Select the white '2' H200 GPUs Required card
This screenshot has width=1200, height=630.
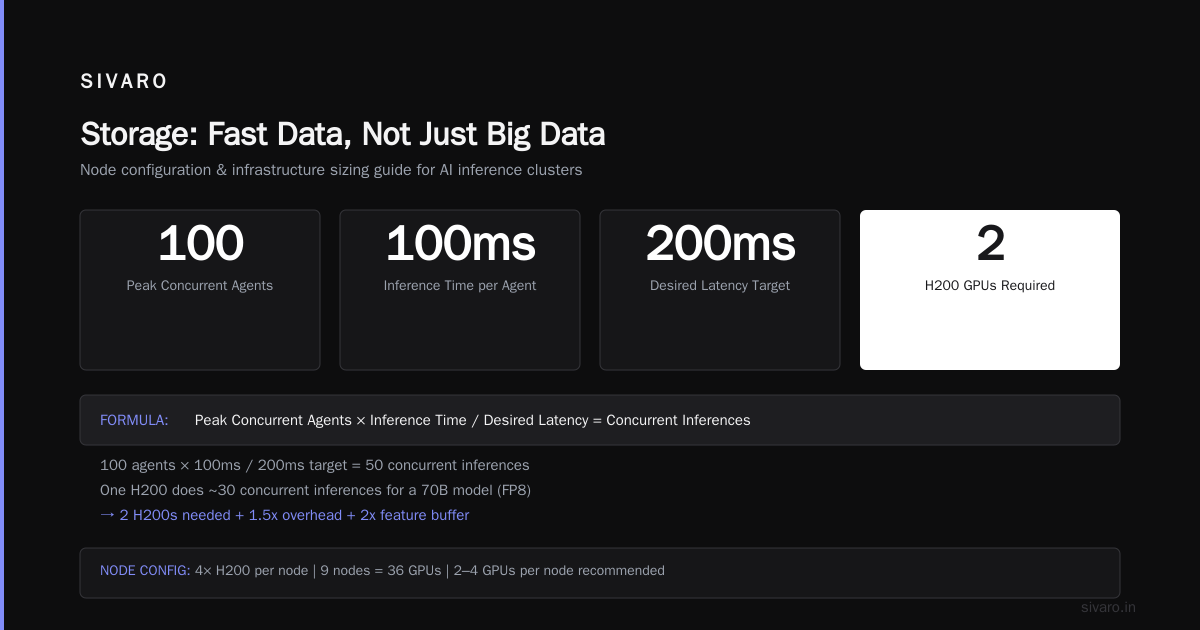coord(990,290)
